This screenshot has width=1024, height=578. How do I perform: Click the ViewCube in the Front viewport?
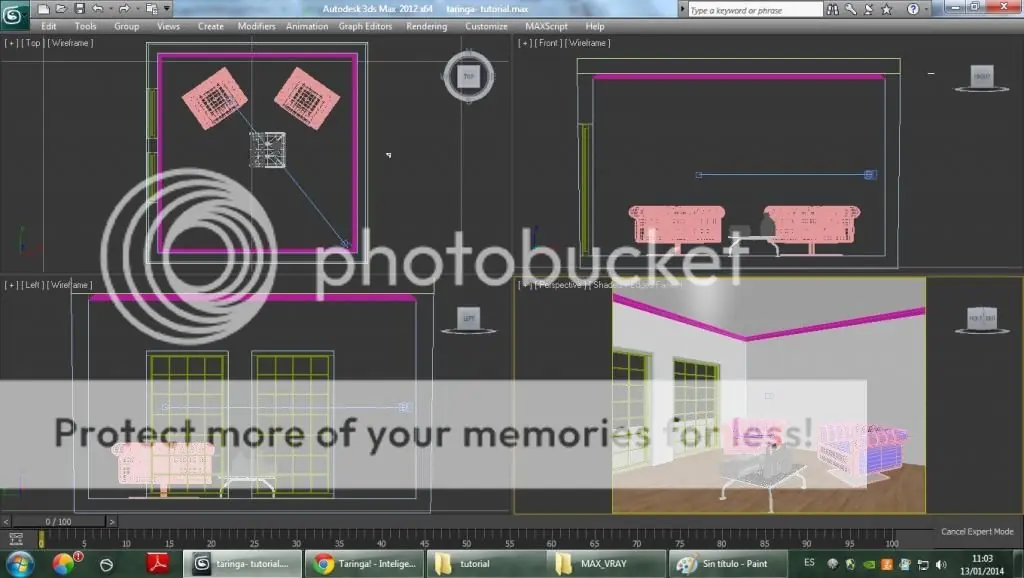pyautogui.click(x=981, y=76)
